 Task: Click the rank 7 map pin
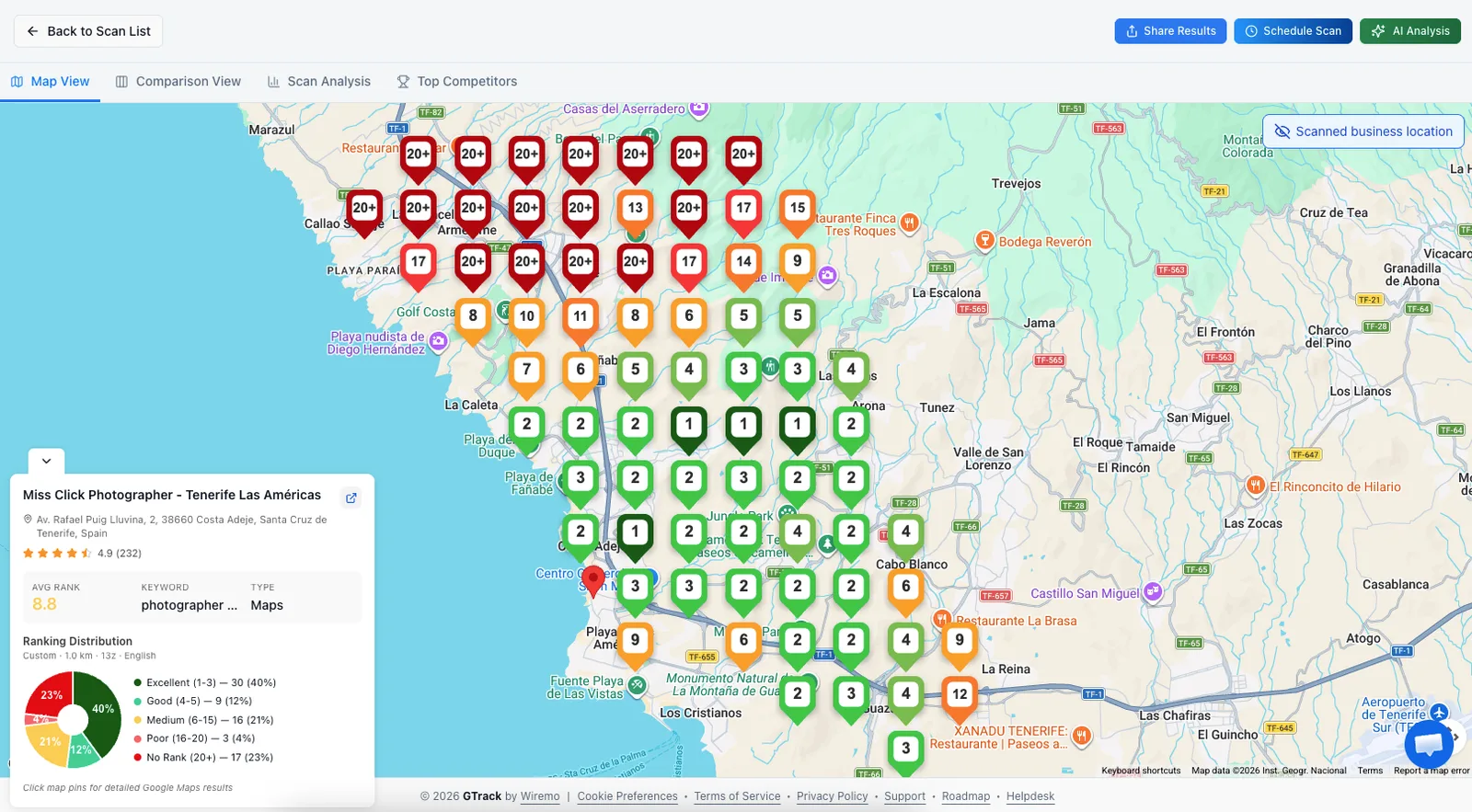coord(526,373)
